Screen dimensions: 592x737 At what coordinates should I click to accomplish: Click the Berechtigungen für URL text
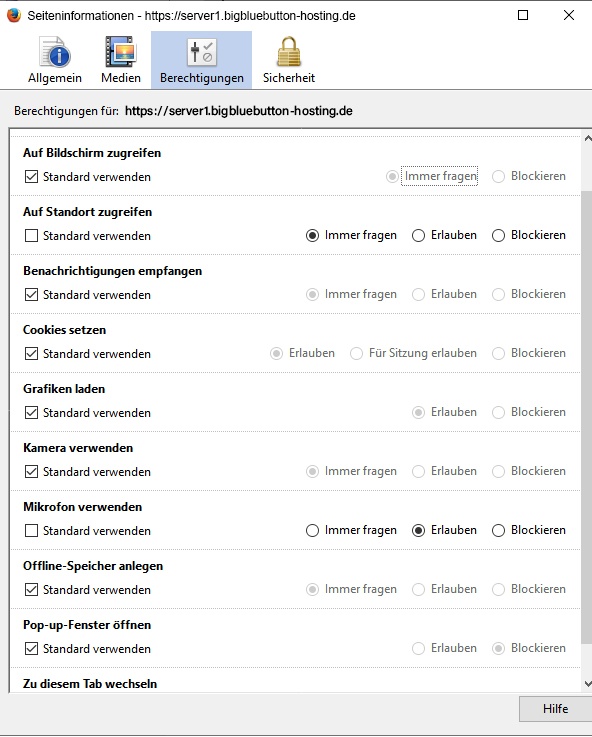tap(239, 111)
